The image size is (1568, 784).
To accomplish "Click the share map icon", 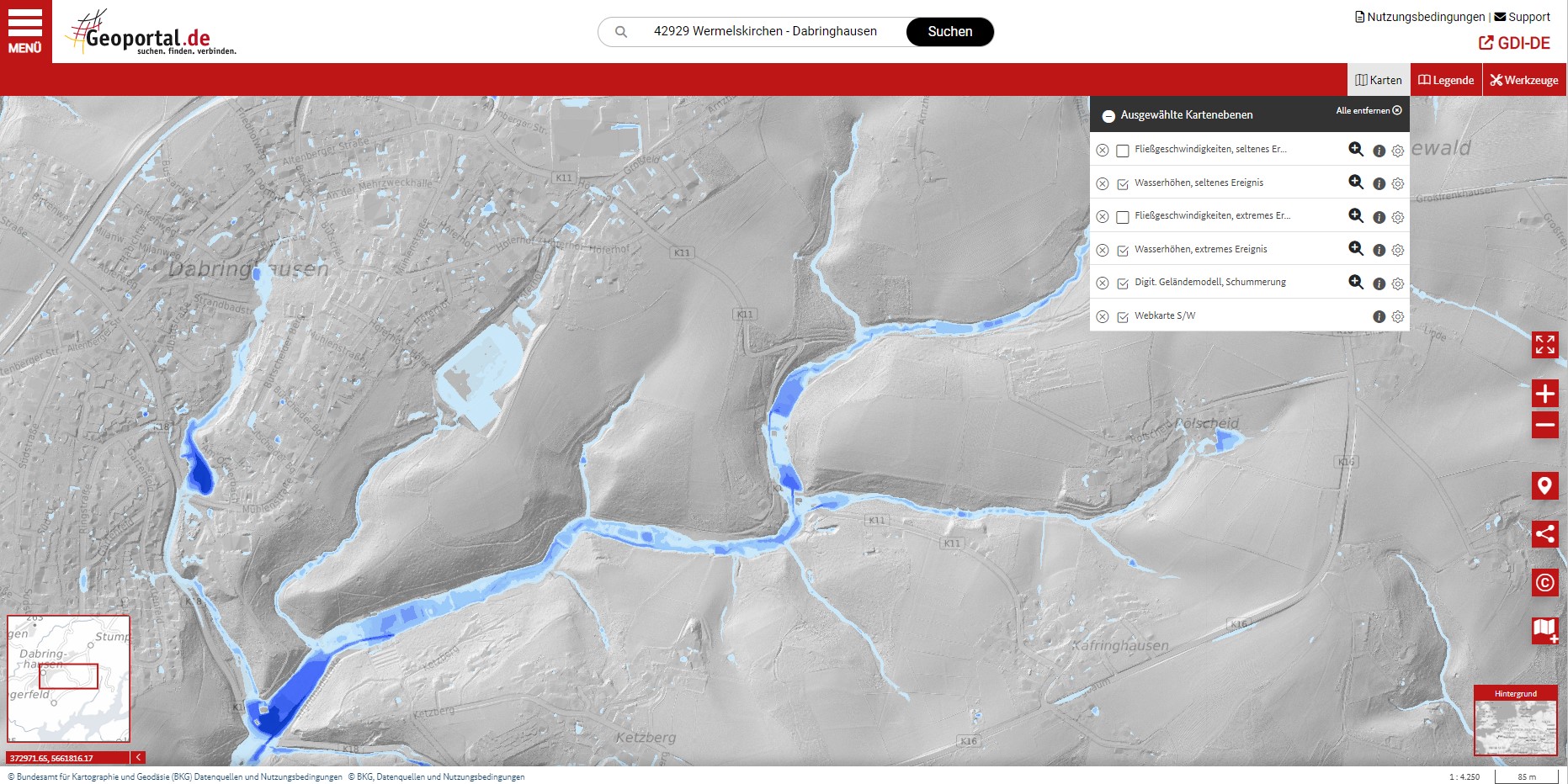I will coord(1544,534).
